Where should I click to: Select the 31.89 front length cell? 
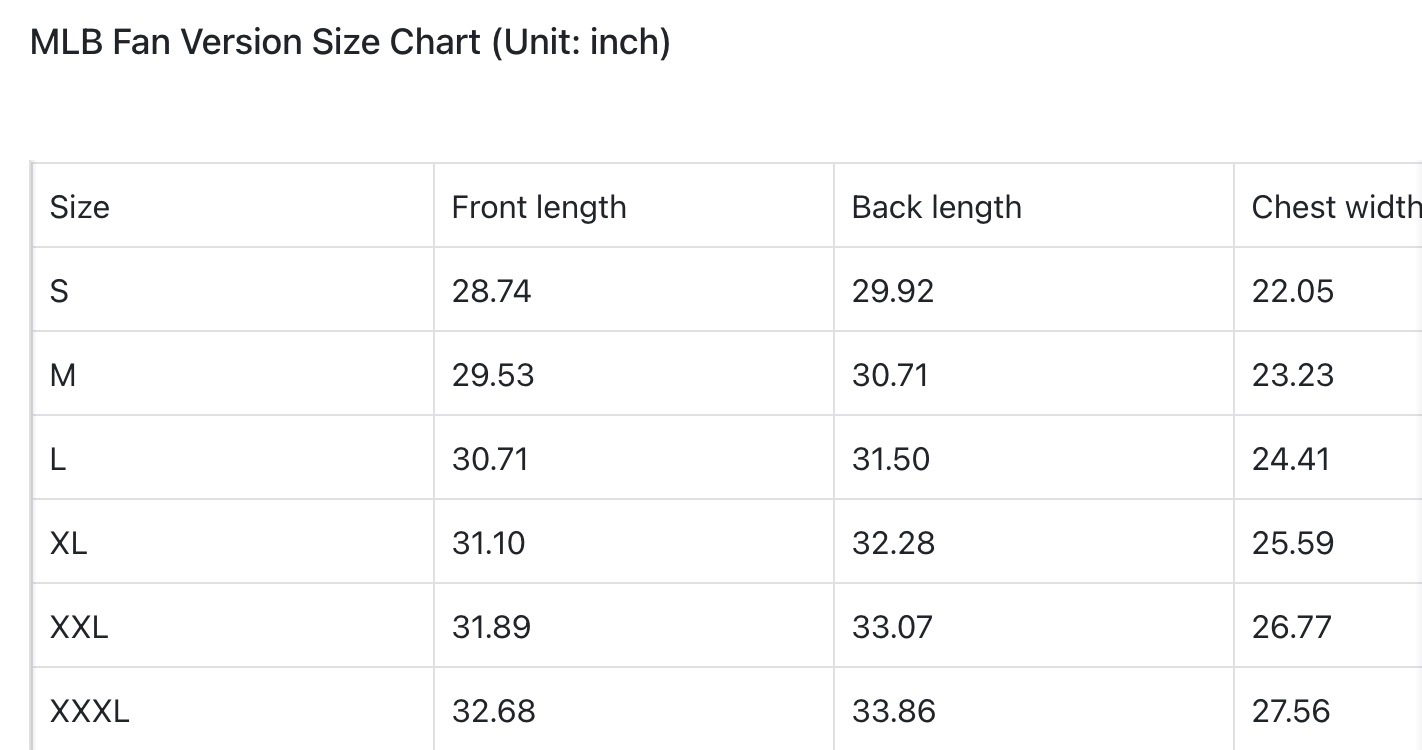tap(491, 627)
